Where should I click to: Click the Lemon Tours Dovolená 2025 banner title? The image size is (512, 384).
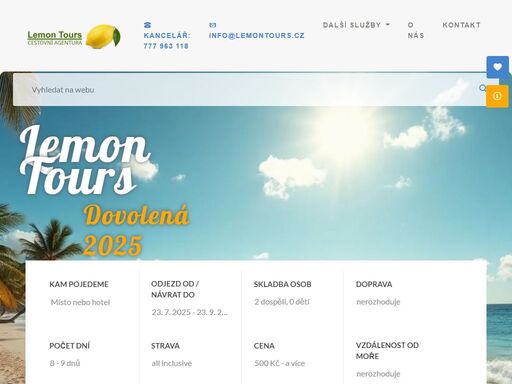[105, 191]
